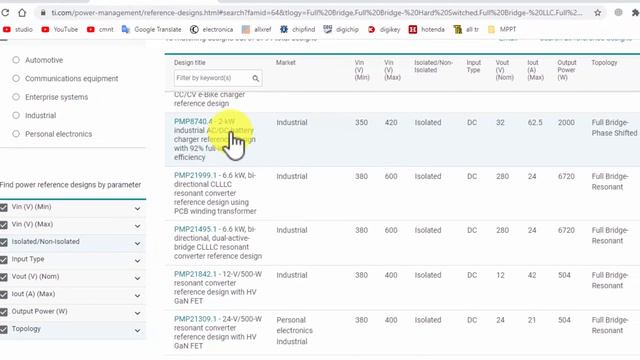Expand the Iout (A) (Max) filter chevron
This screenshot has width=640, height=360.
coord(137,296)
